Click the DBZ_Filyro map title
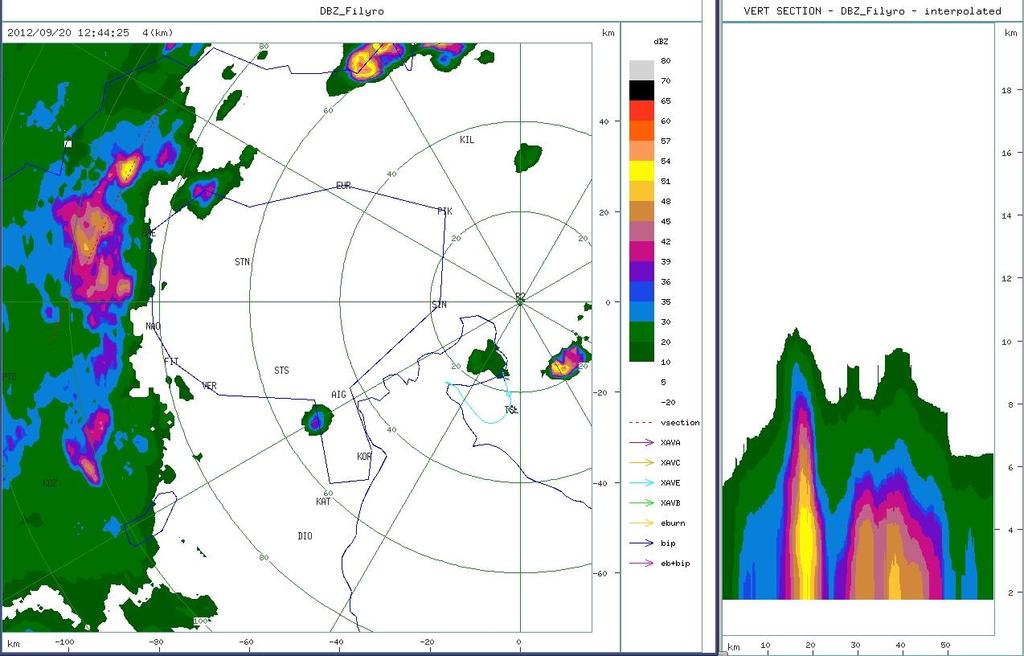Image resolution: width=1024 pixels, height=656 pixels. (x=351, y=11)
